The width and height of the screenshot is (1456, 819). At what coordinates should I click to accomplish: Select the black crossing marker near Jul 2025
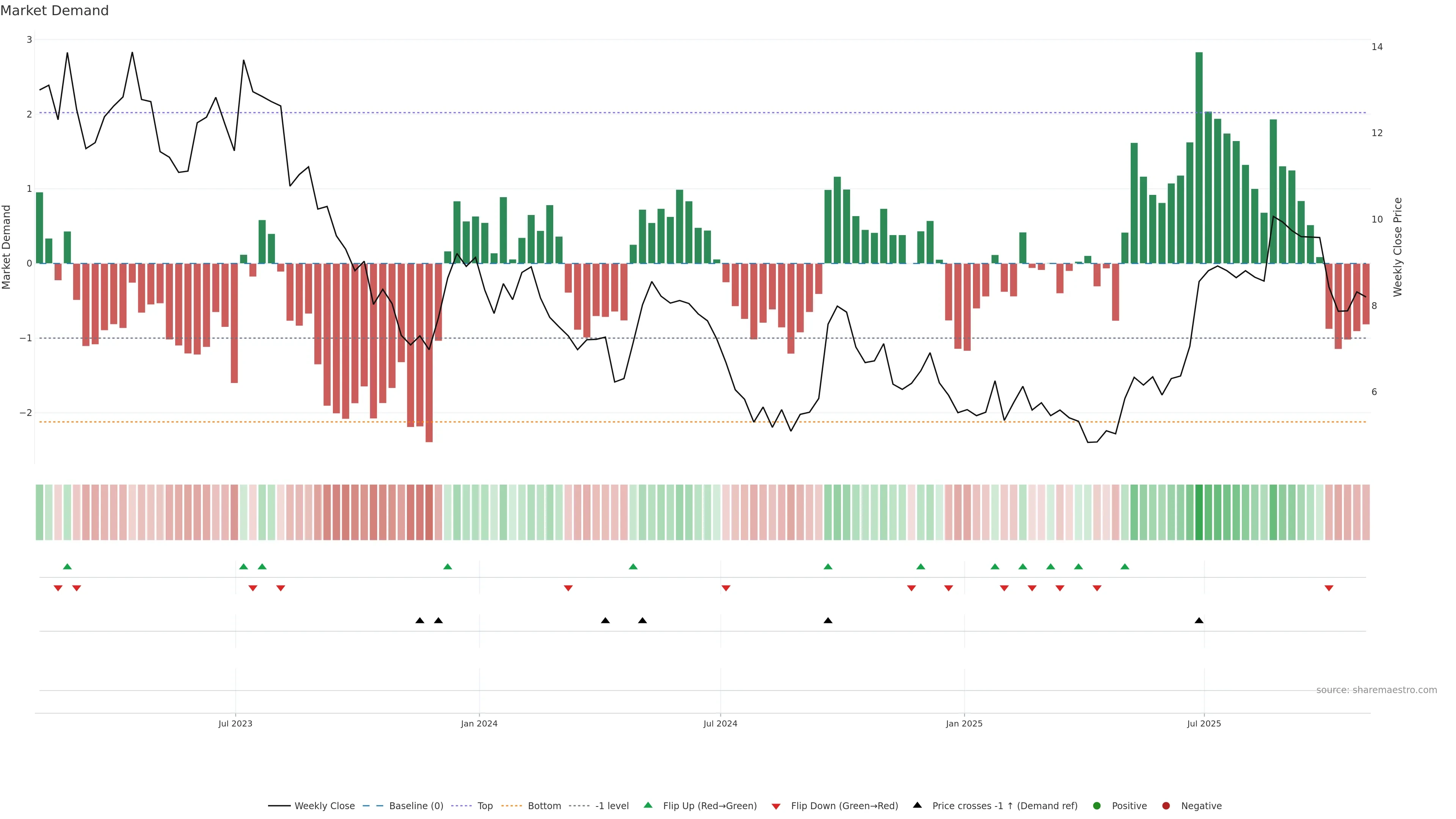(x=1199, y=621)
